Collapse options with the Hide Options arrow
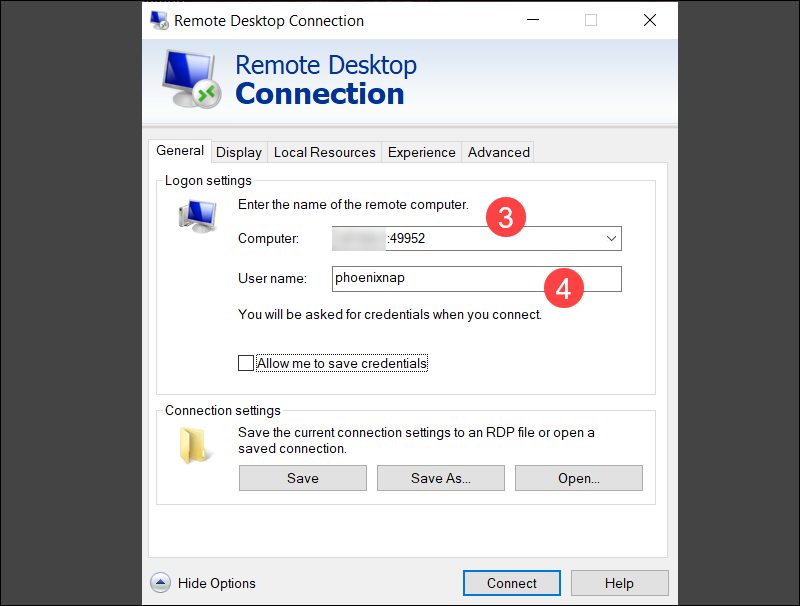 (160, 583)
